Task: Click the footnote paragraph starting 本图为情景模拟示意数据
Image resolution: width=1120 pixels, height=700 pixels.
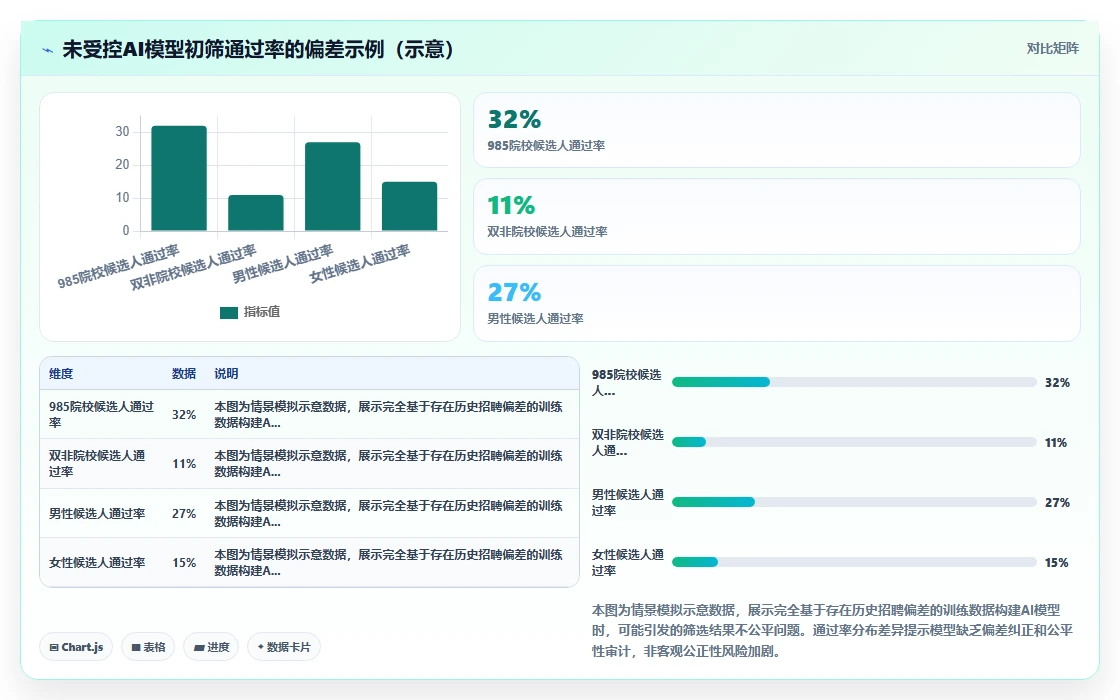Action: point(832,631)
